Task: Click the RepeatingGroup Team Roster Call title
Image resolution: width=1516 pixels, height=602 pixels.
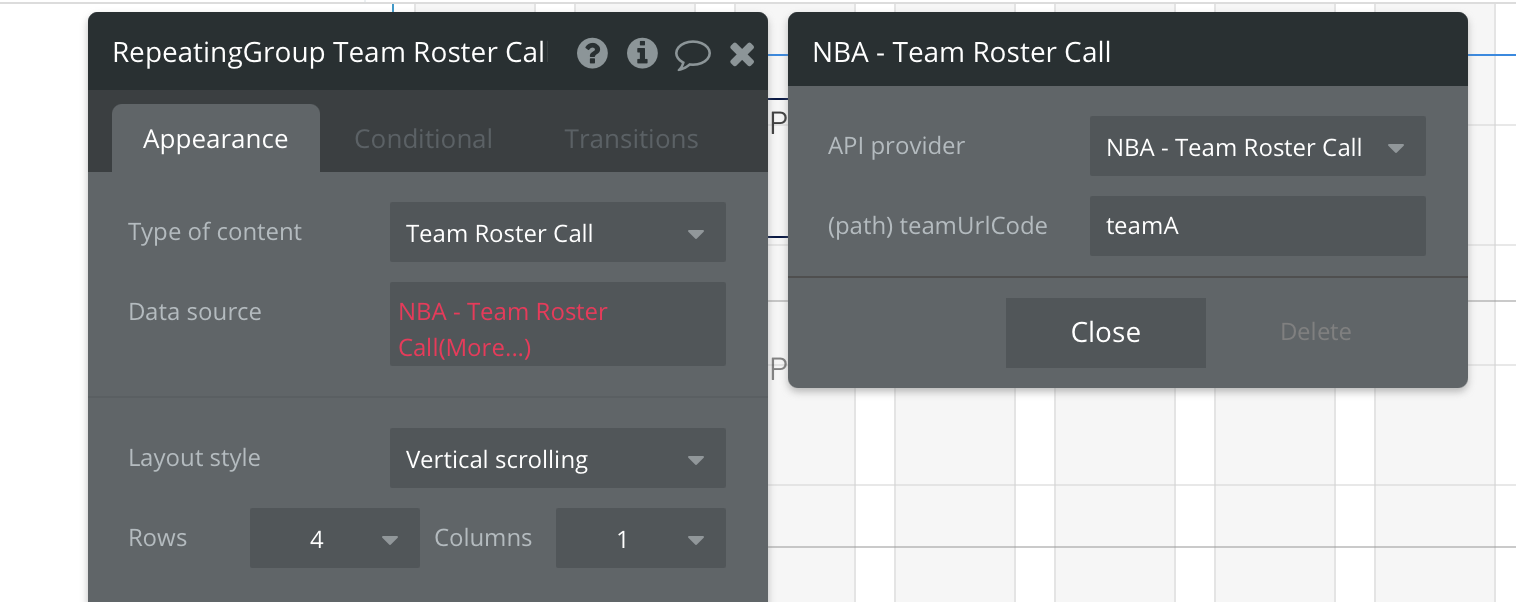Action: pos(330,53)
